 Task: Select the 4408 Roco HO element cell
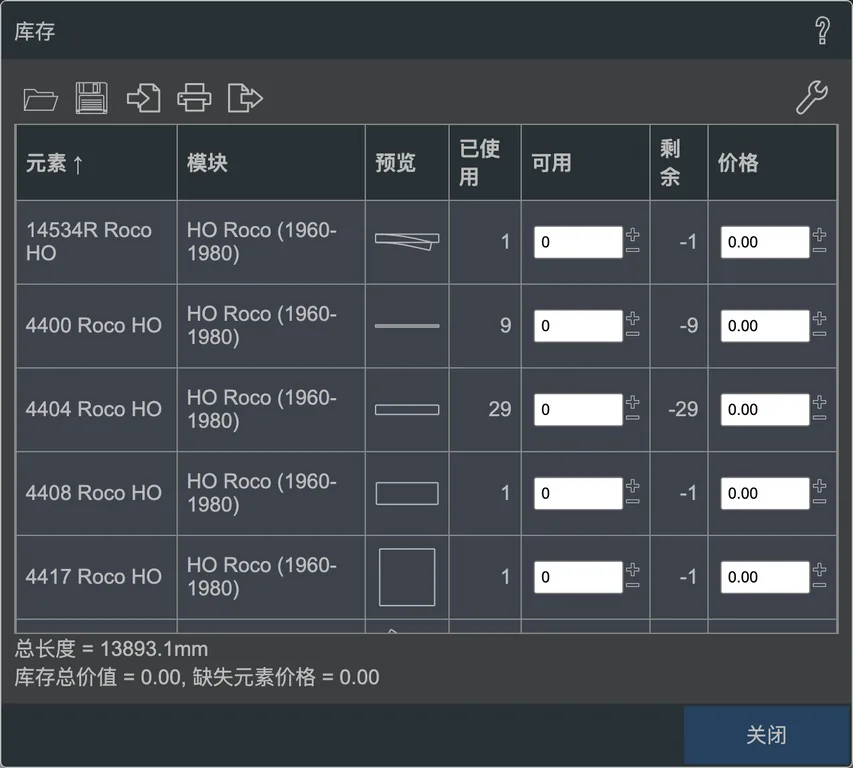click(96, 493)
